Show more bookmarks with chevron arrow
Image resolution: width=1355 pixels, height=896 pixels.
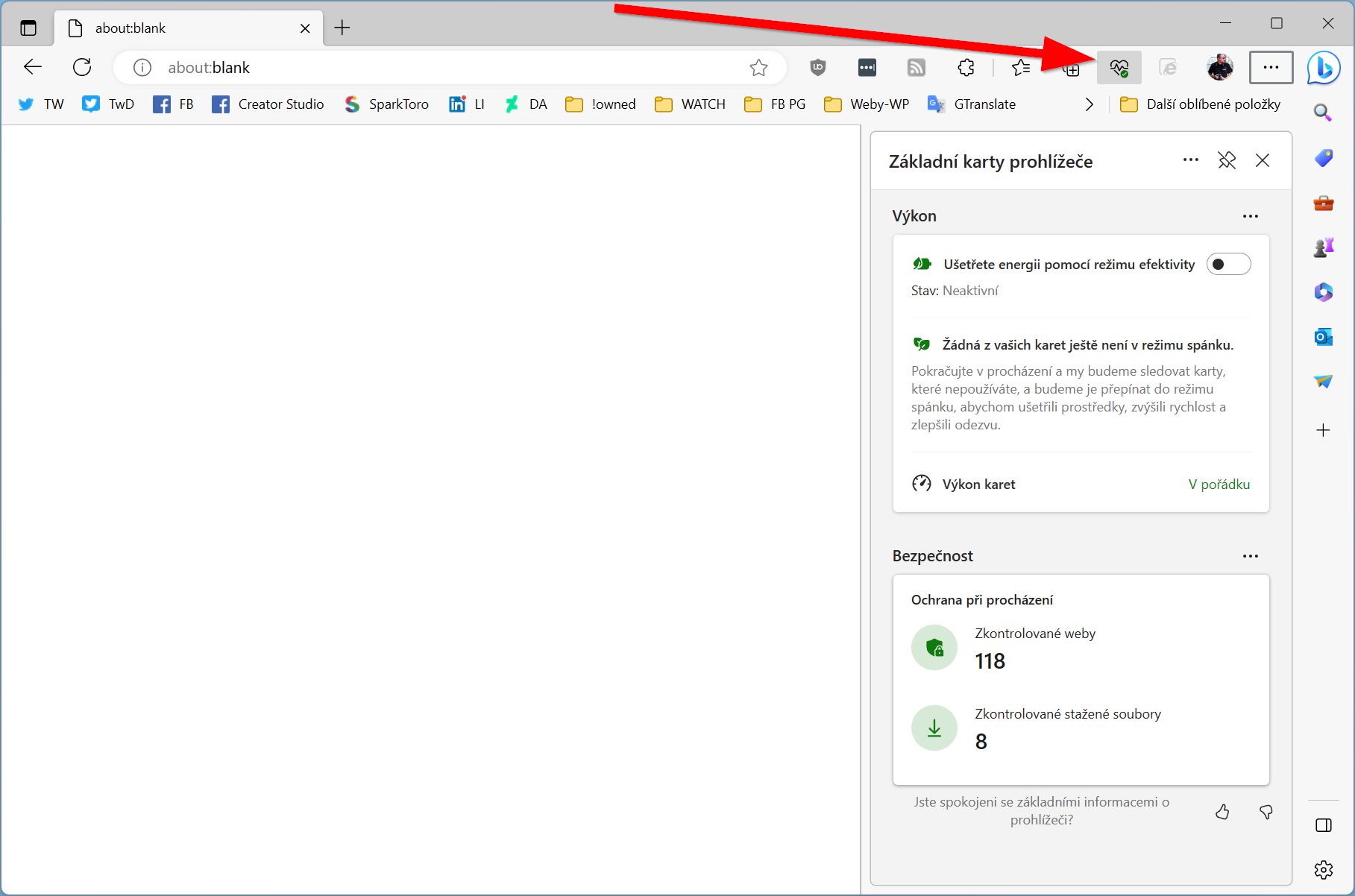(x=1090, y=104)
